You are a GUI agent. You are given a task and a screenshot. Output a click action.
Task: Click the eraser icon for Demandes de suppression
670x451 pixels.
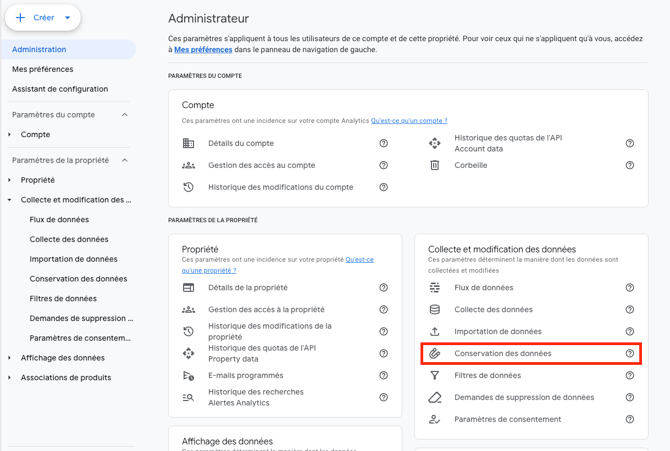click(434, 398)
